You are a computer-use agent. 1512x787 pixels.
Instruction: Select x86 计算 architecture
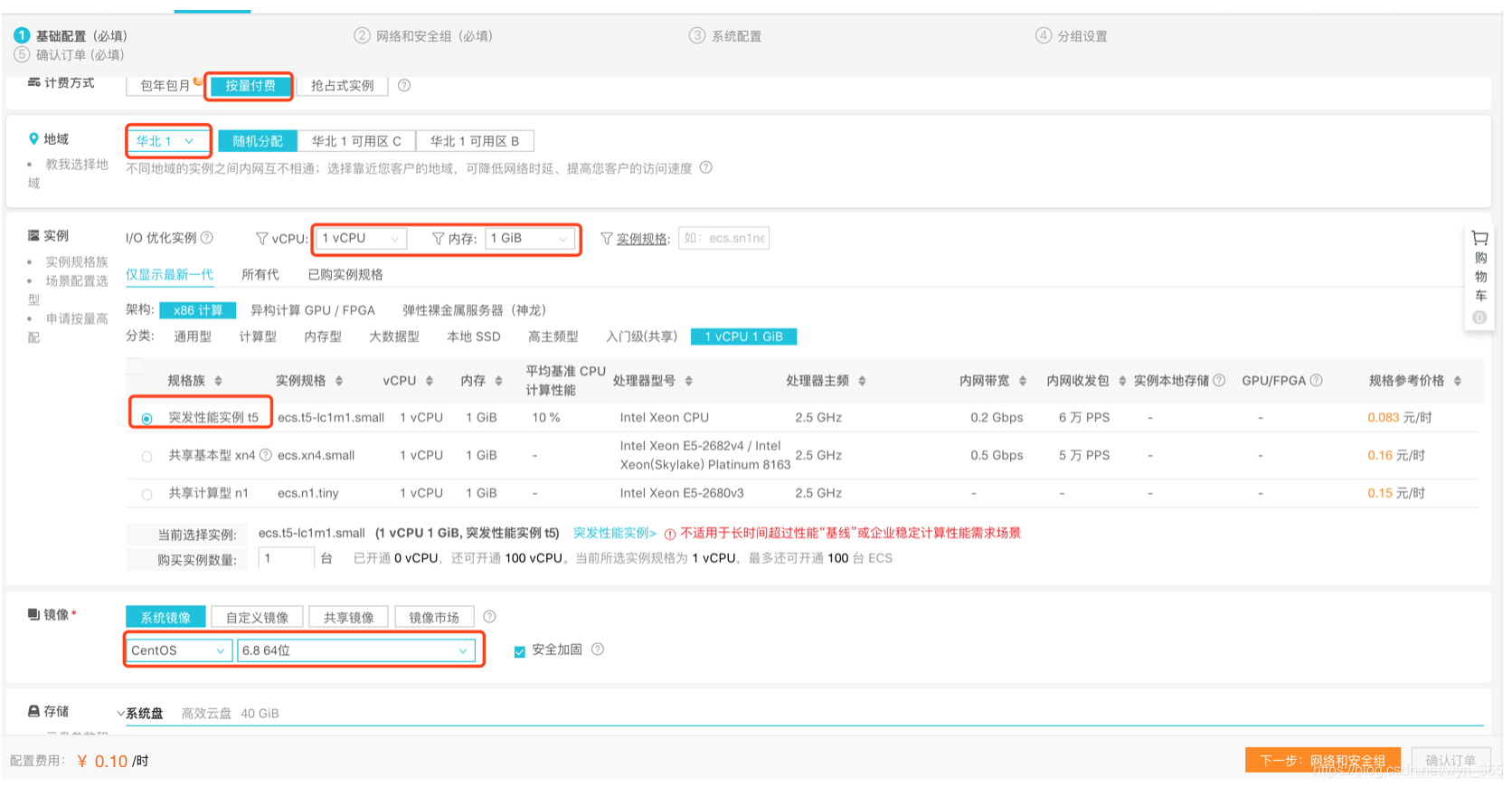click(198, 310)
